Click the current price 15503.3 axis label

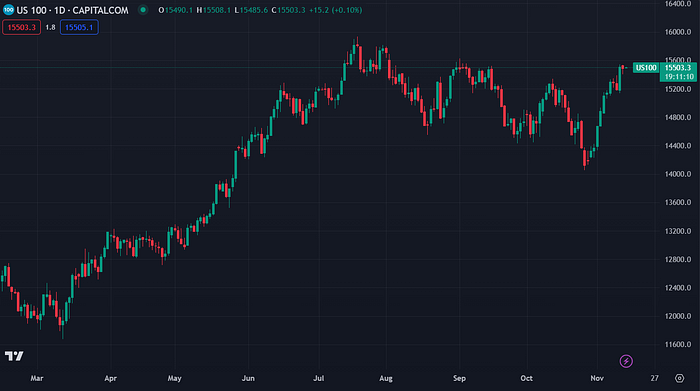[x=678, y=68]
